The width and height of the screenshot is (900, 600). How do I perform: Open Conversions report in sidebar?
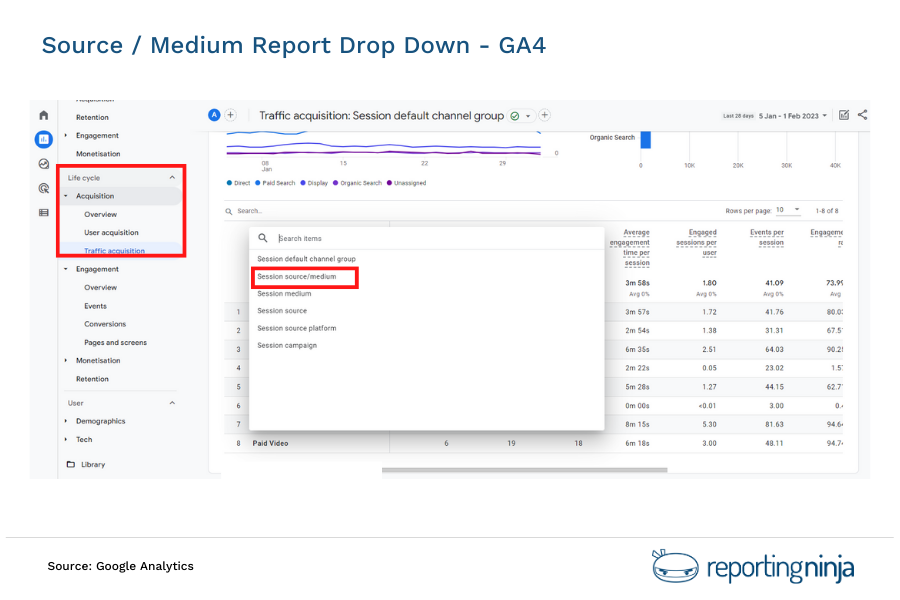(105, 324)
